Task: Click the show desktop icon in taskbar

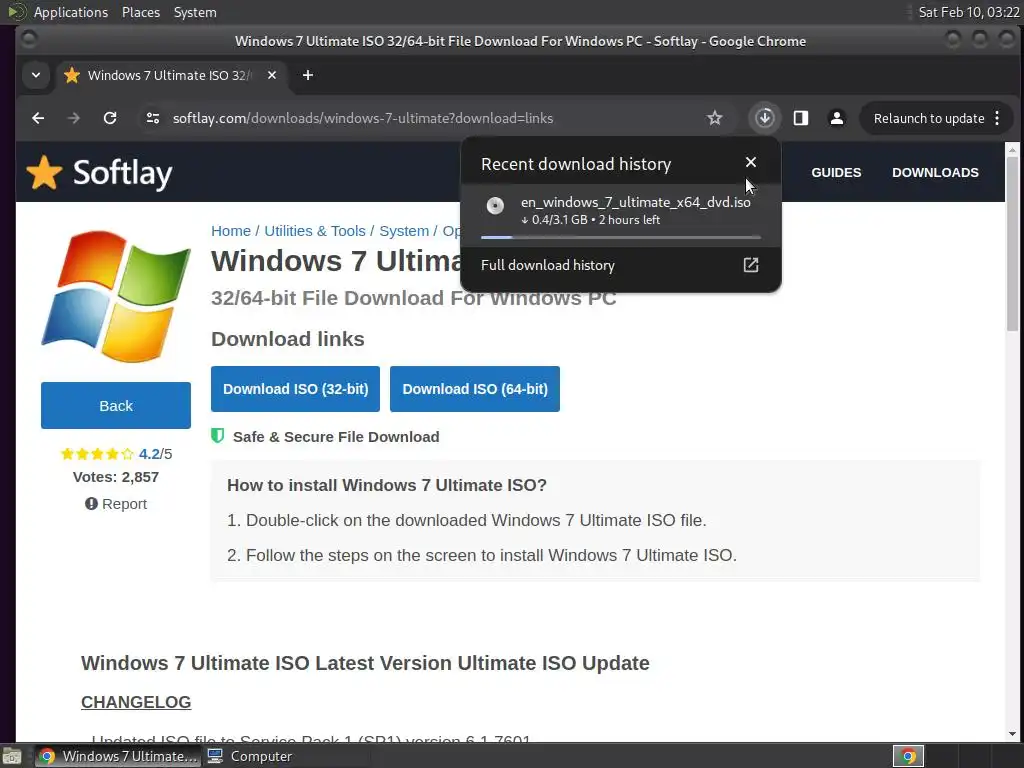Action: pos(12,756)
